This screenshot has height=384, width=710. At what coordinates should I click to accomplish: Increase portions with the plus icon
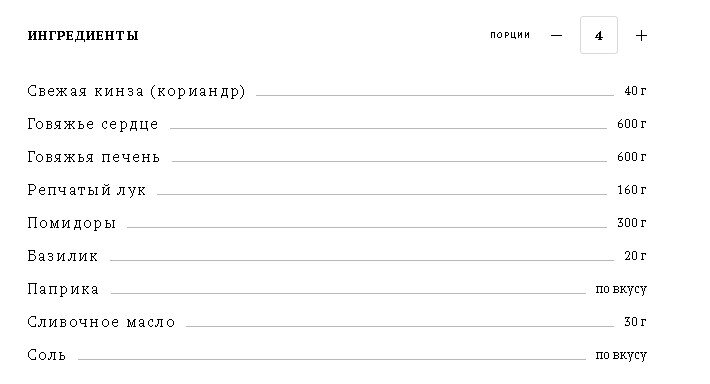[641, 35]
